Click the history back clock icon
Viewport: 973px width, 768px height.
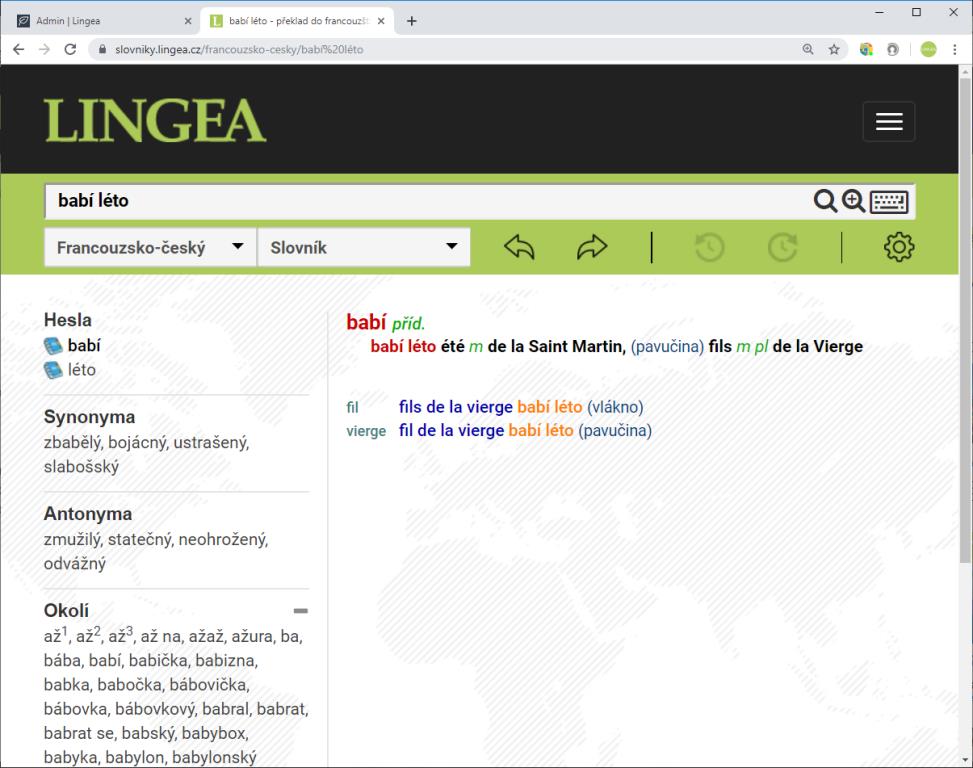pos(709,247)
